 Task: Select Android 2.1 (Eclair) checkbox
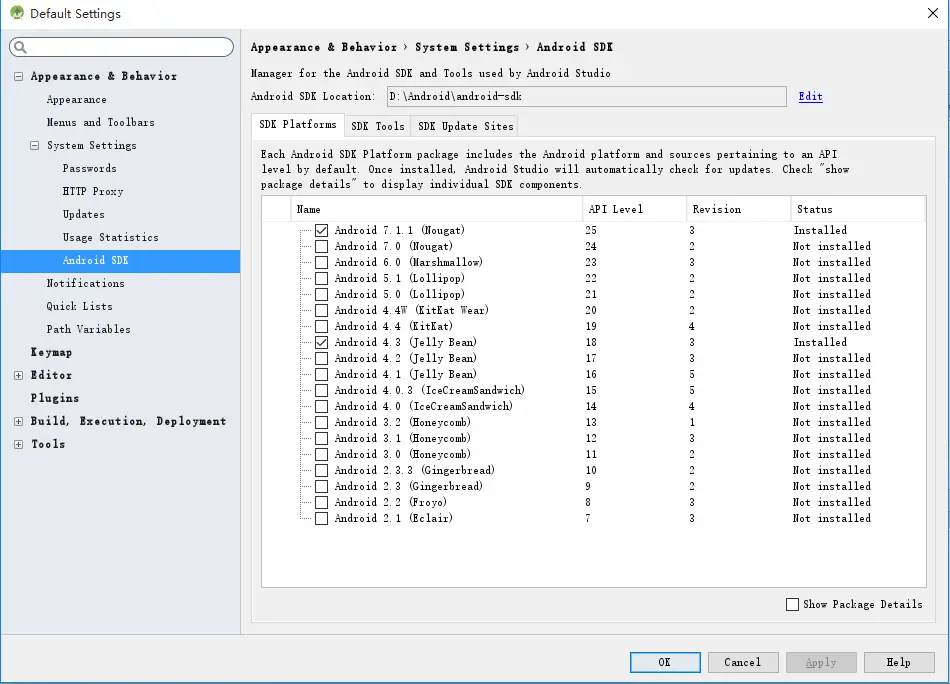[322, 519]
